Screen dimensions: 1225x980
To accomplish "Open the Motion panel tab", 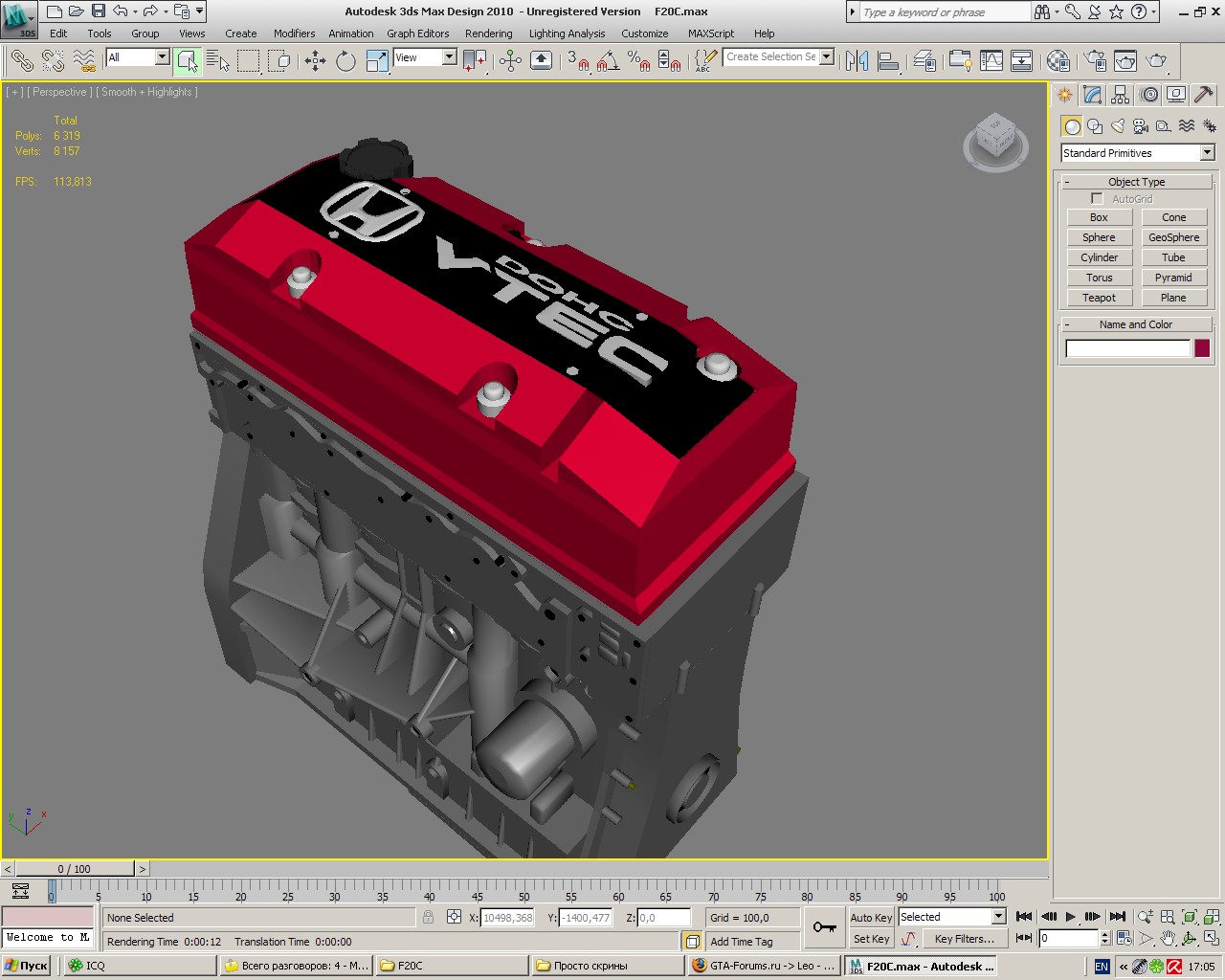I will [x=1149, y=95].
